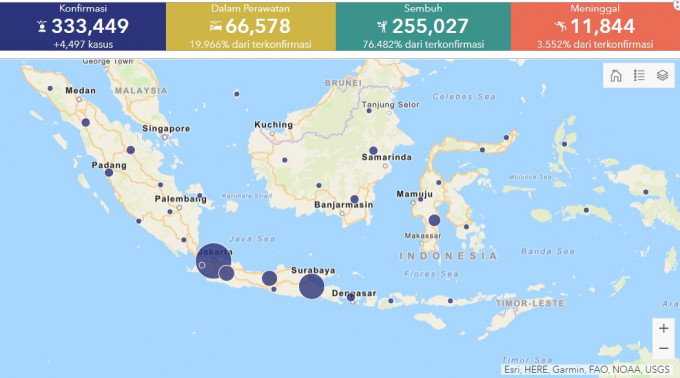Click the case bubble near Padang
680x378 pixels.
pos(109,173)
